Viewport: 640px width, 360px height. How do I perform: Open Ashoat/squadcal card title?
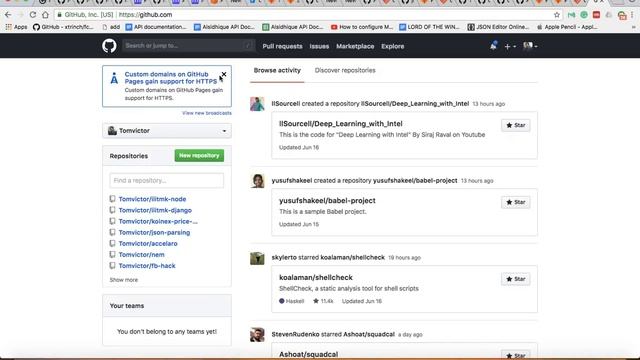point(309,354)
